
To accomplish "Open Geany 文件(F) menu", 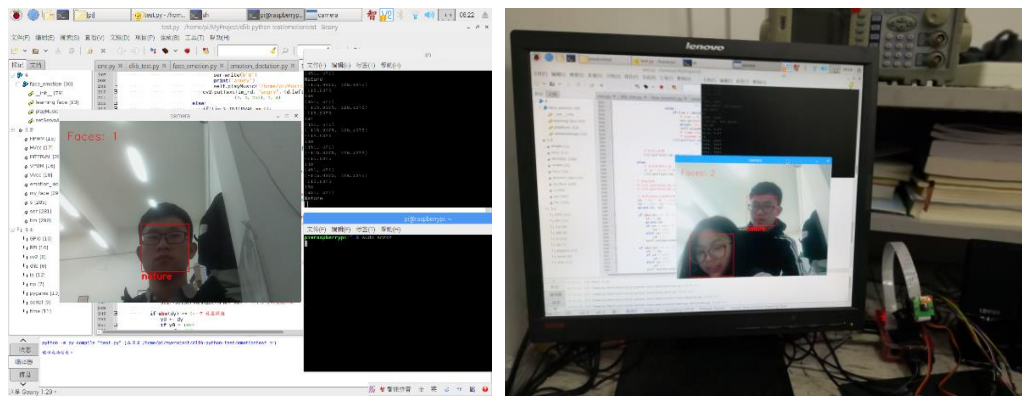I will point(20,38).
